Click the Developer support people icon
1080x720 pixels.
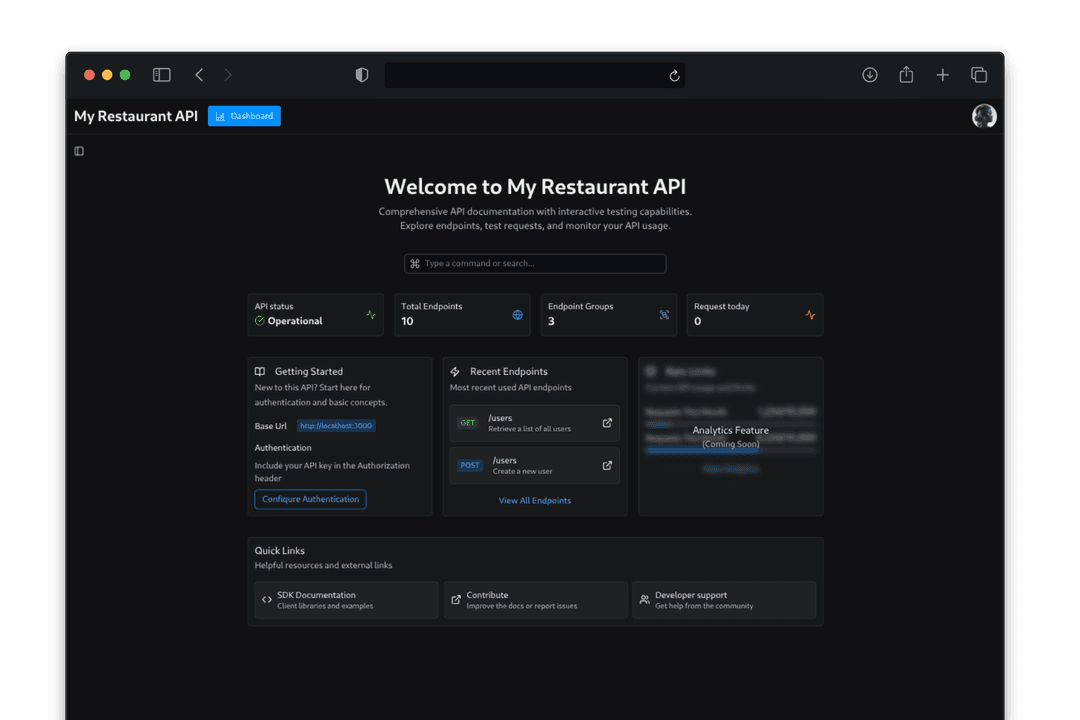coord(644,600)
